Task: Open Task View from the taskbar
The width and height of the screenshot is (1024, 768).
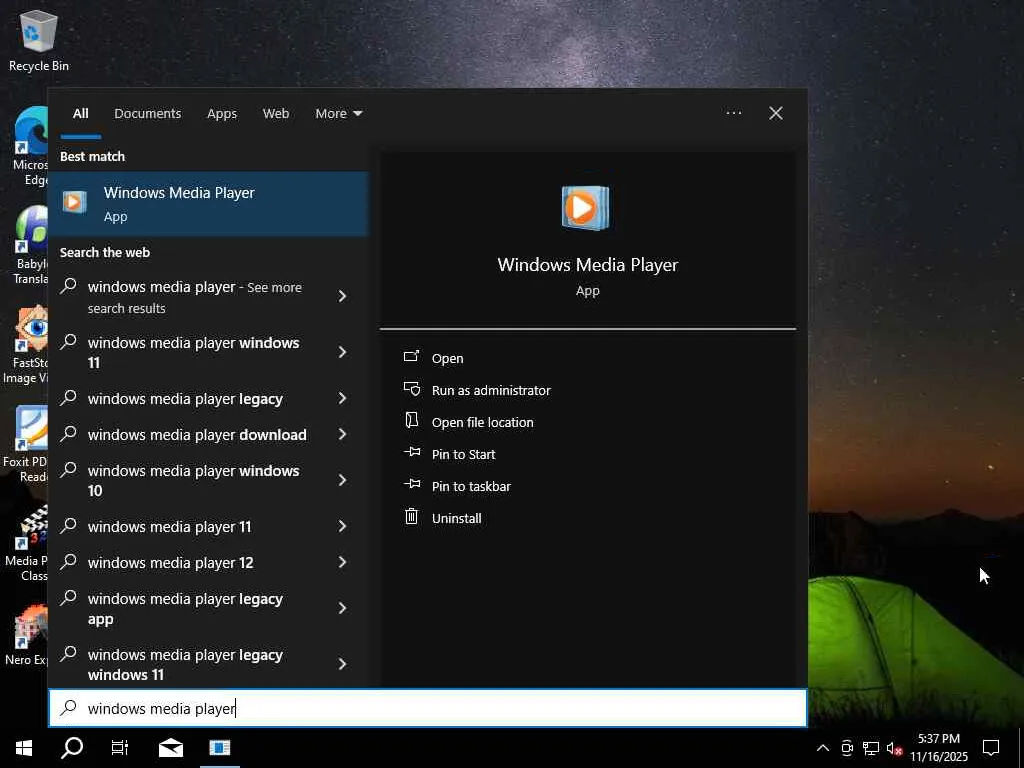Action: 120,748
